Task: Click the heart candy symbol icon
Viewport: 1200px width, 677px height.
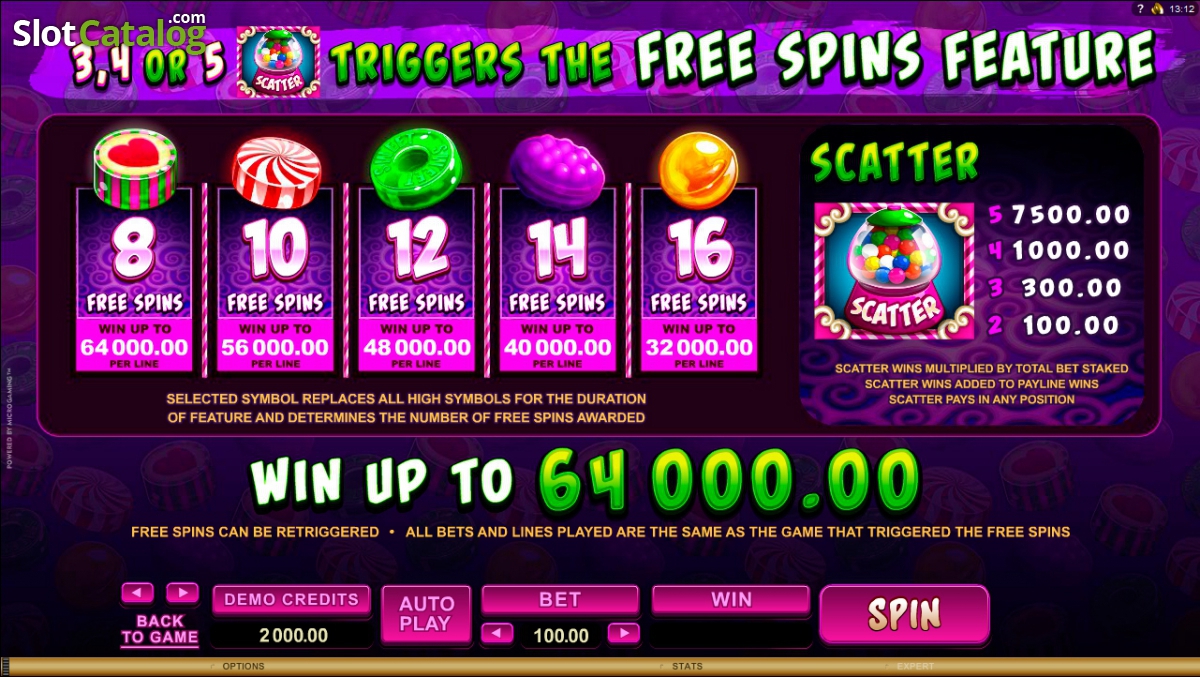Action: click(135, 164)
